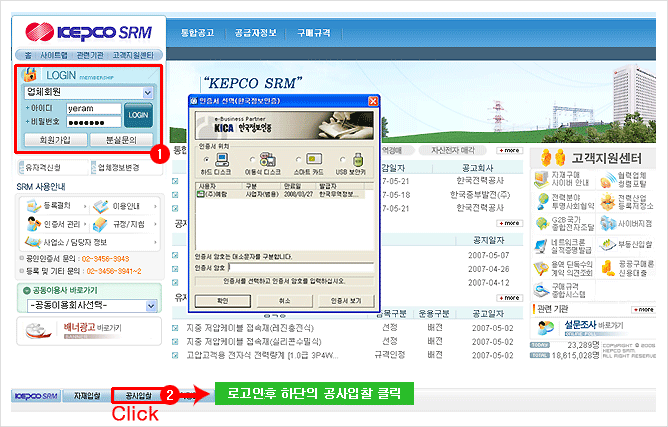
Task: Expand the 사업소 / 담당자 정보 arrow
Action: click(x=155, y=242)
